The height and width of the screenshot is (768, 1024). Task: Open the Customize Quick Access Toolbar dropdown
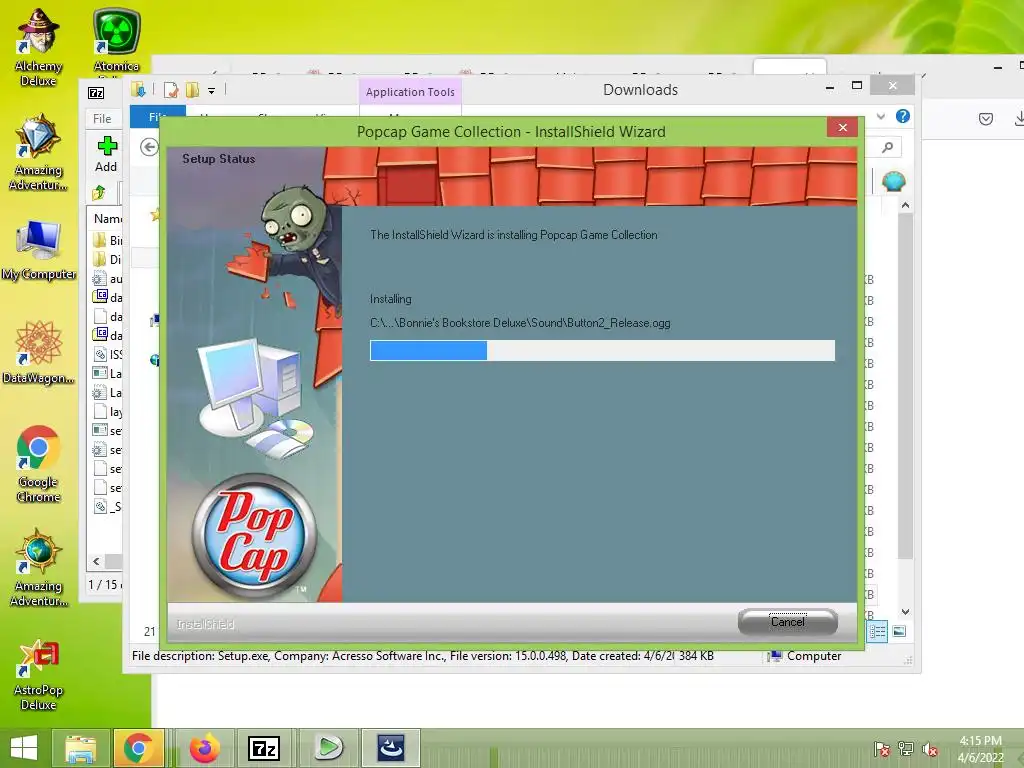[212, 91]
